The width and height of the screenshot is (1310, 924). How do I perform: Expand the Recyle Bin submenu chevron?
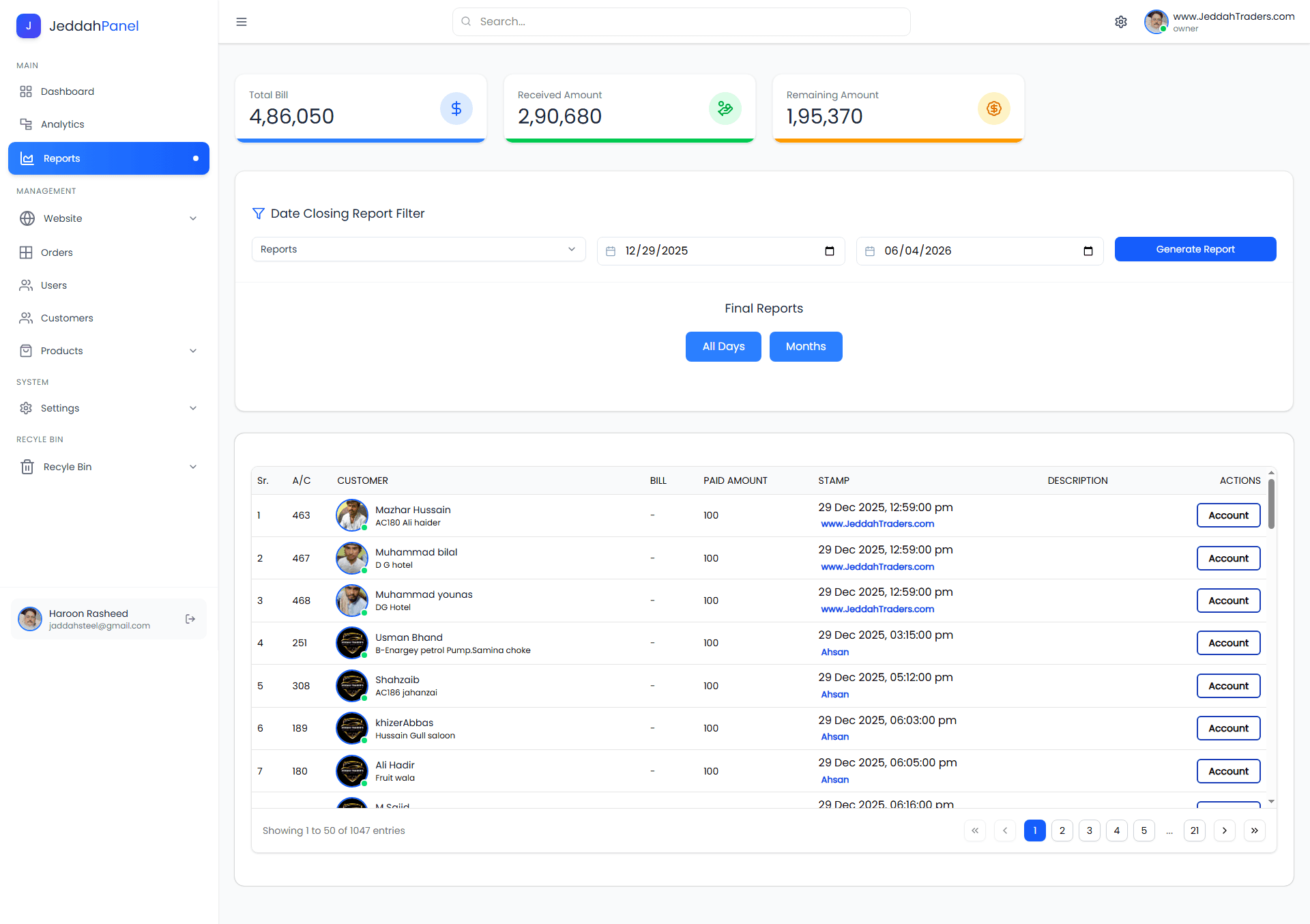point(193,467)
